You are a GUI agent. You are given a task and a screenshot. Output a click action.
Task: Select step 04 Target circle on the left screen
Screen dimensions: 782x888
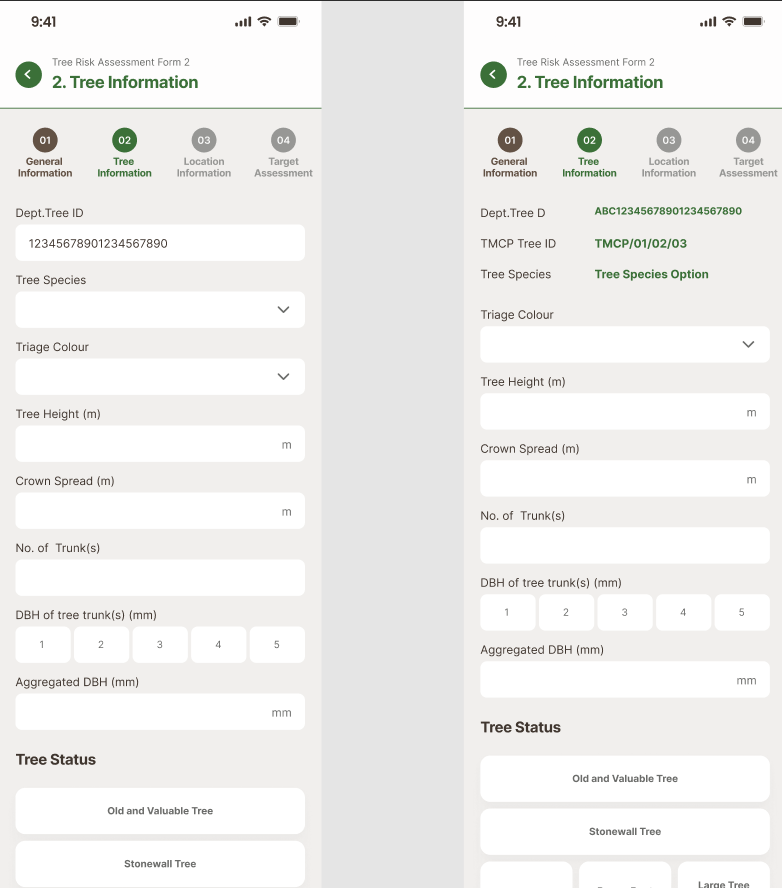point(283,140)
